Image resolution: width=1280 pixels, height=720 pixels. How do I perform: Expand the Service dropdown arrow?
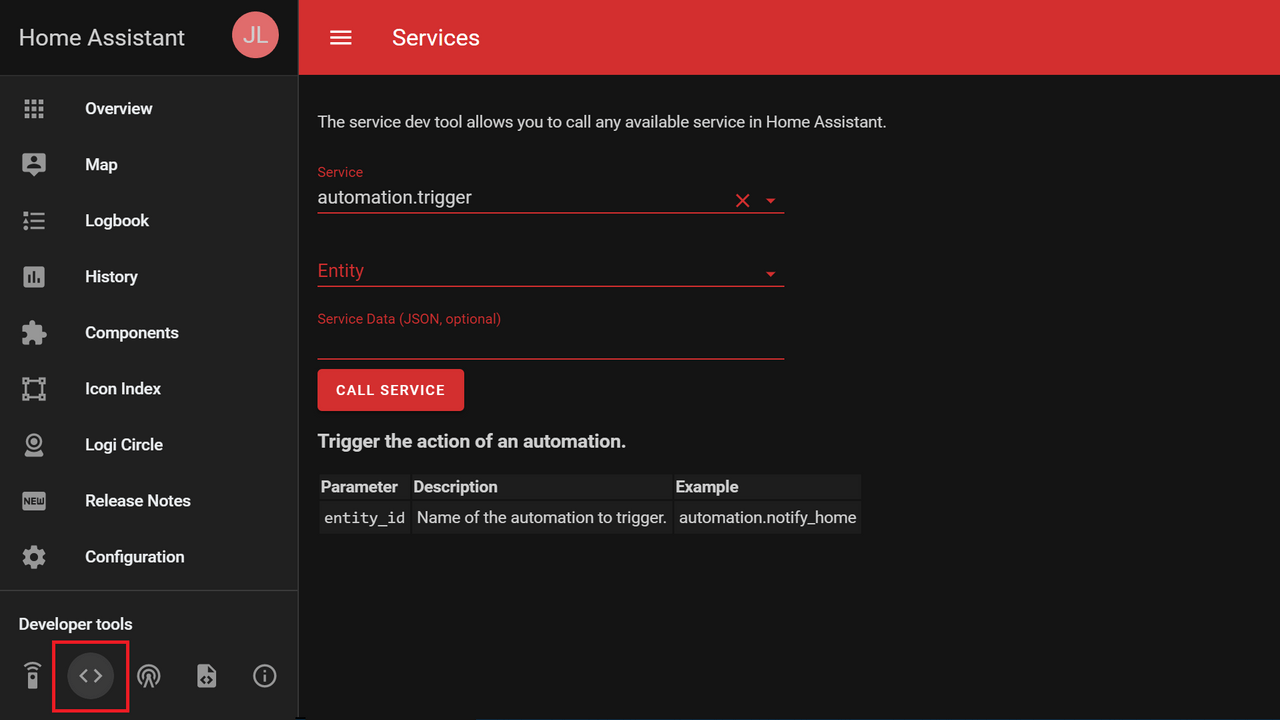click(x=771, y=200)
